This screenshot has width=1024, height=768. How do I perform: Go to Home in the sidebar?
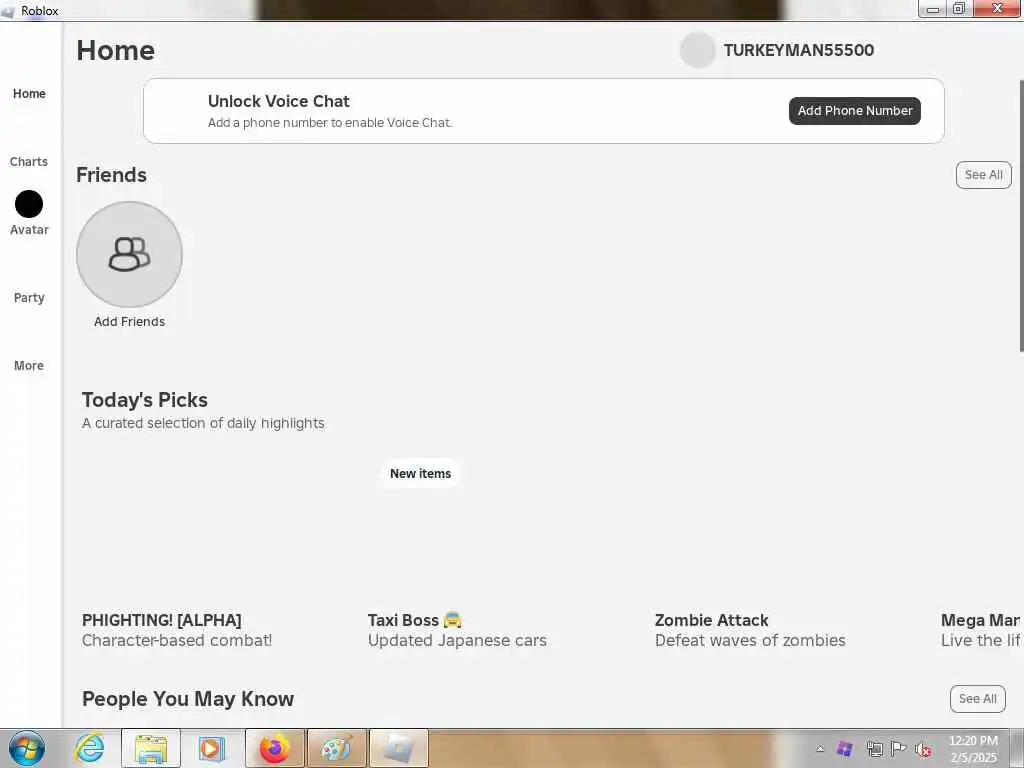click(x=29, y=93)
